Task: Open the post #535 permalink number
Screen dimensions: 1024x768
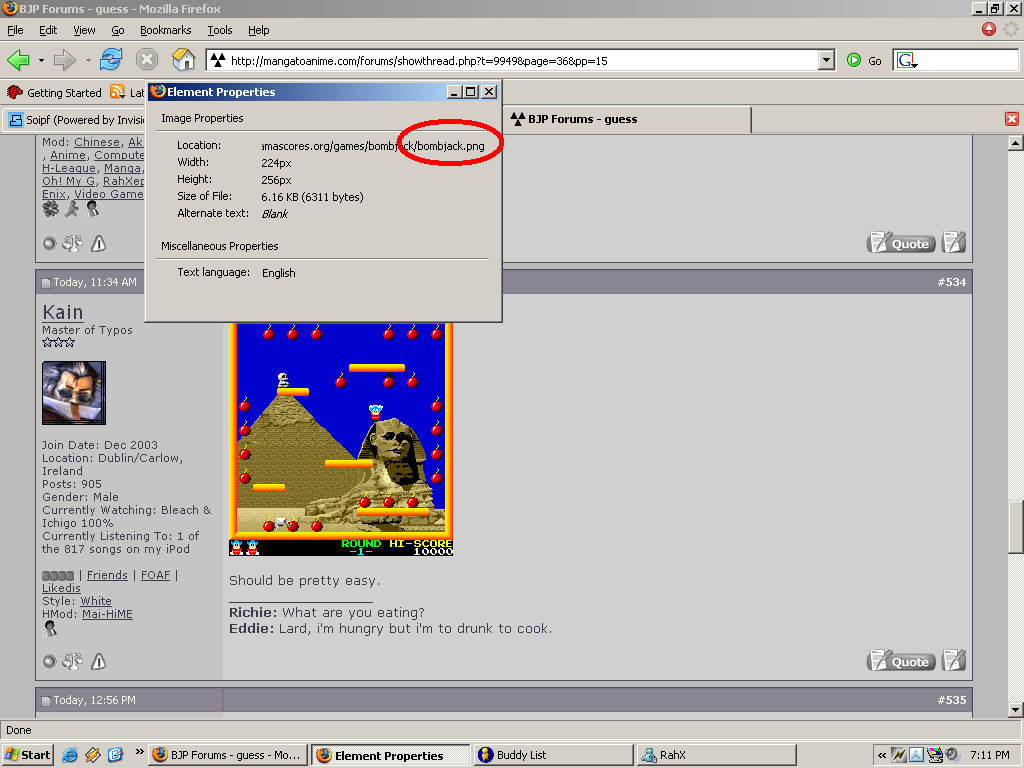Action: pos(952,700)
